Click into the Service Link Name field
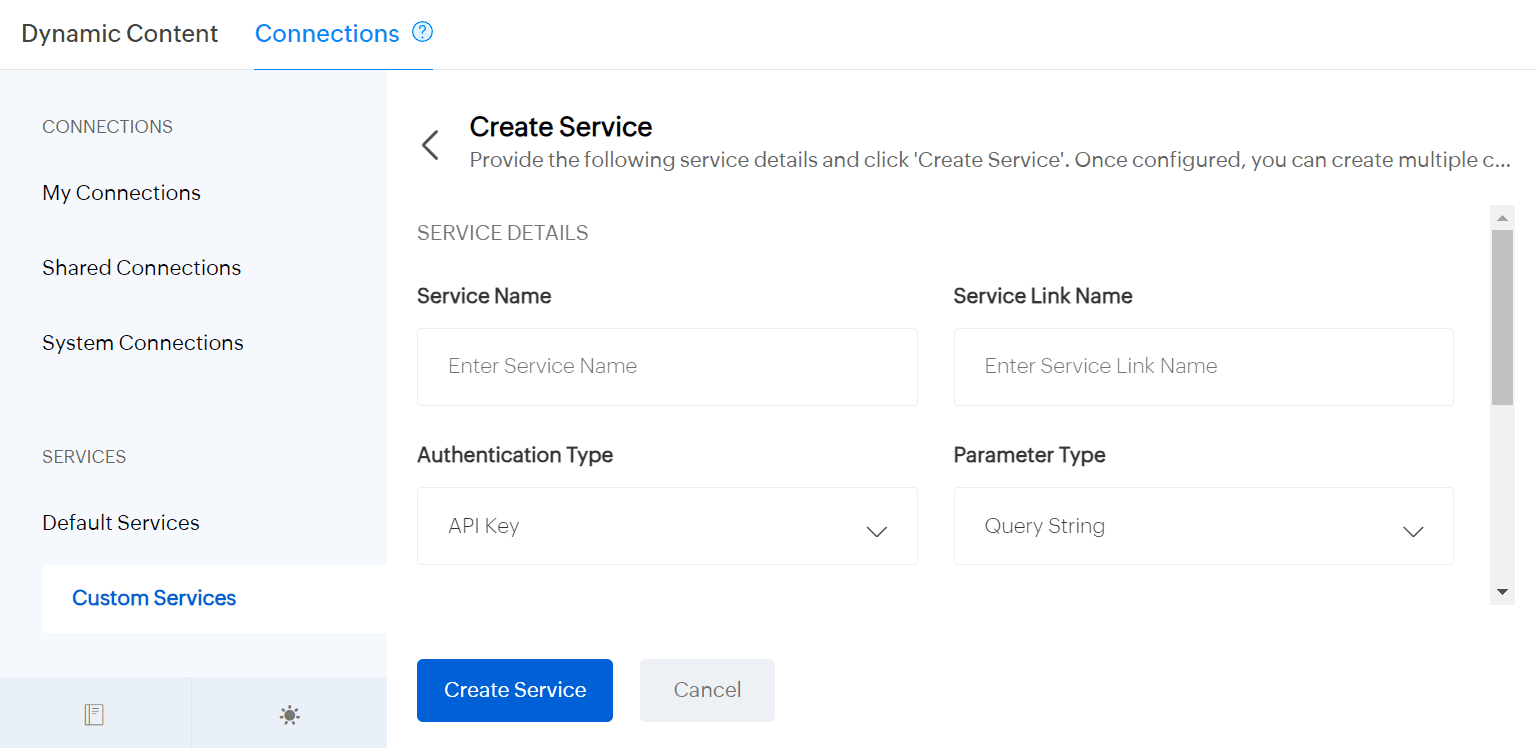Viewport: 1537px width, 748px height. tap(1203, 366)
